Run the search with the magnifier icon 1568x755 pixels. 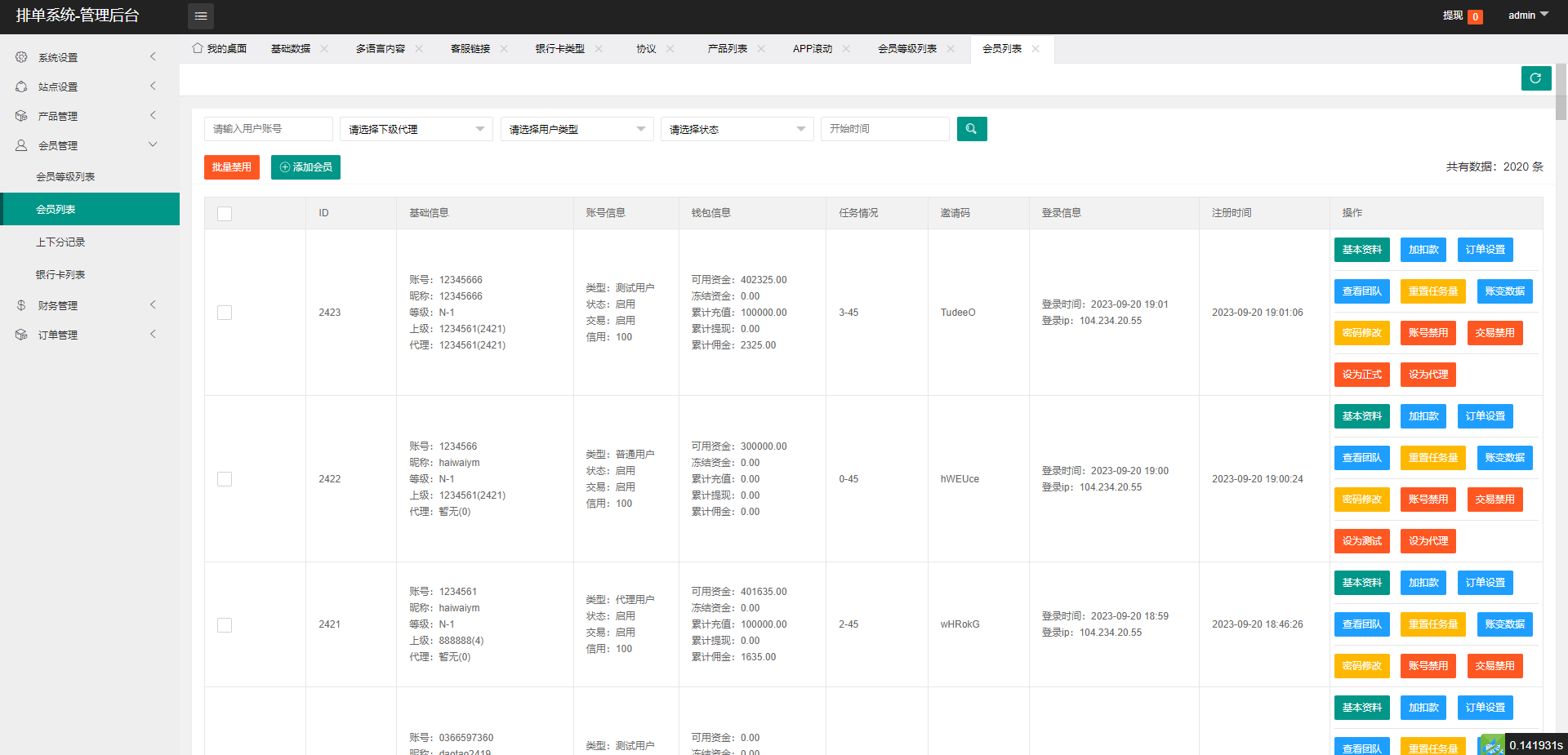point(971,128)
